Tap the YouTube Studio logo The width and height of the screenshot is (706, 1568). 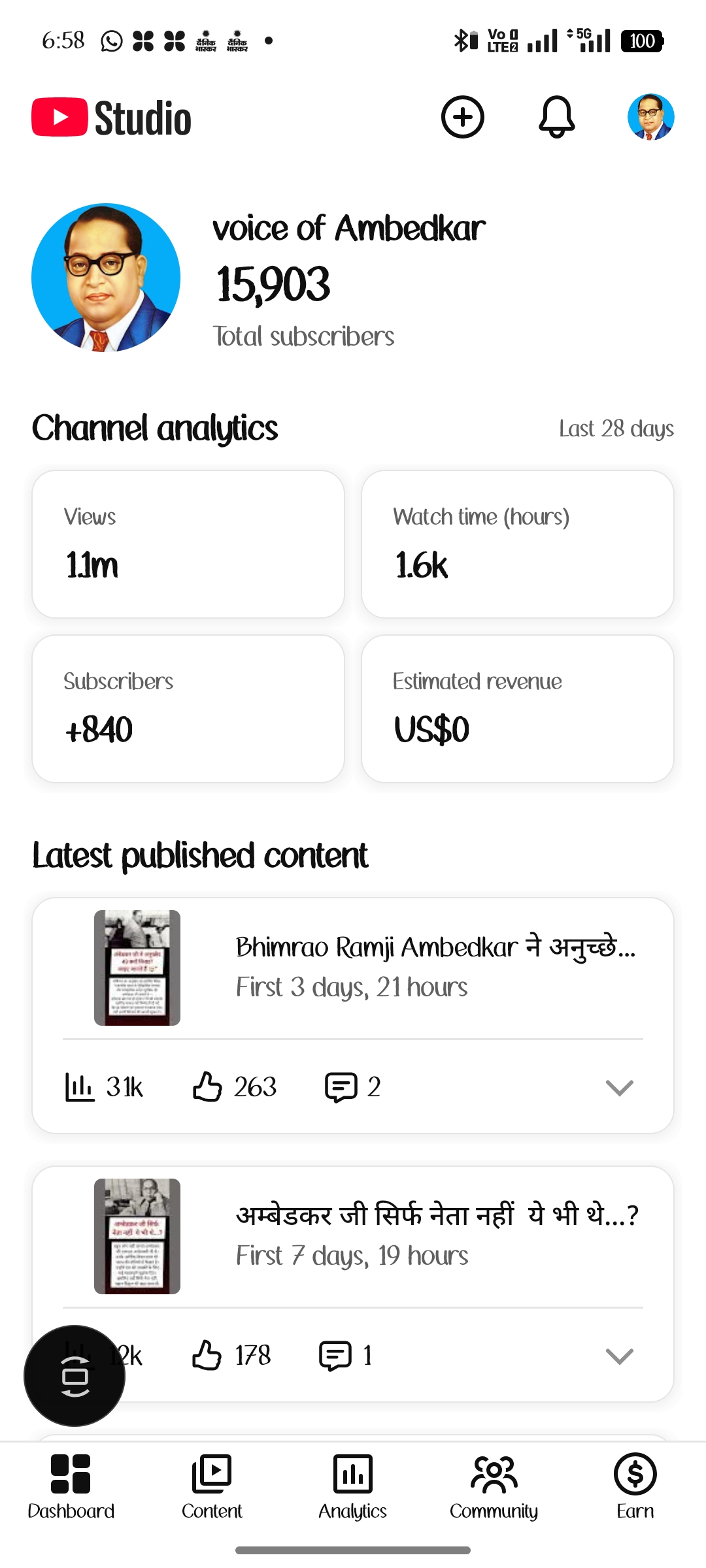pos(112,118)
